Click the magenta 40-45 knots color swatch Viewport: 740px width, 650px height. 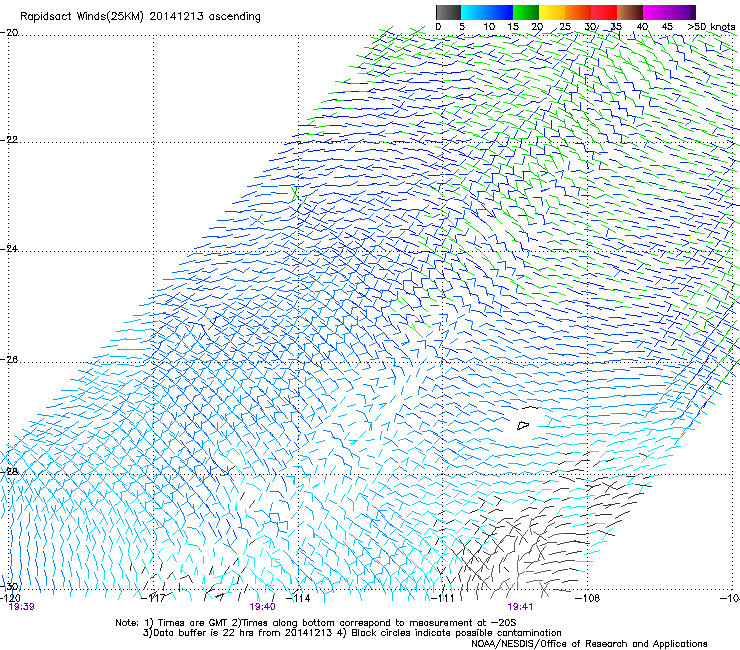pos(656,12)
